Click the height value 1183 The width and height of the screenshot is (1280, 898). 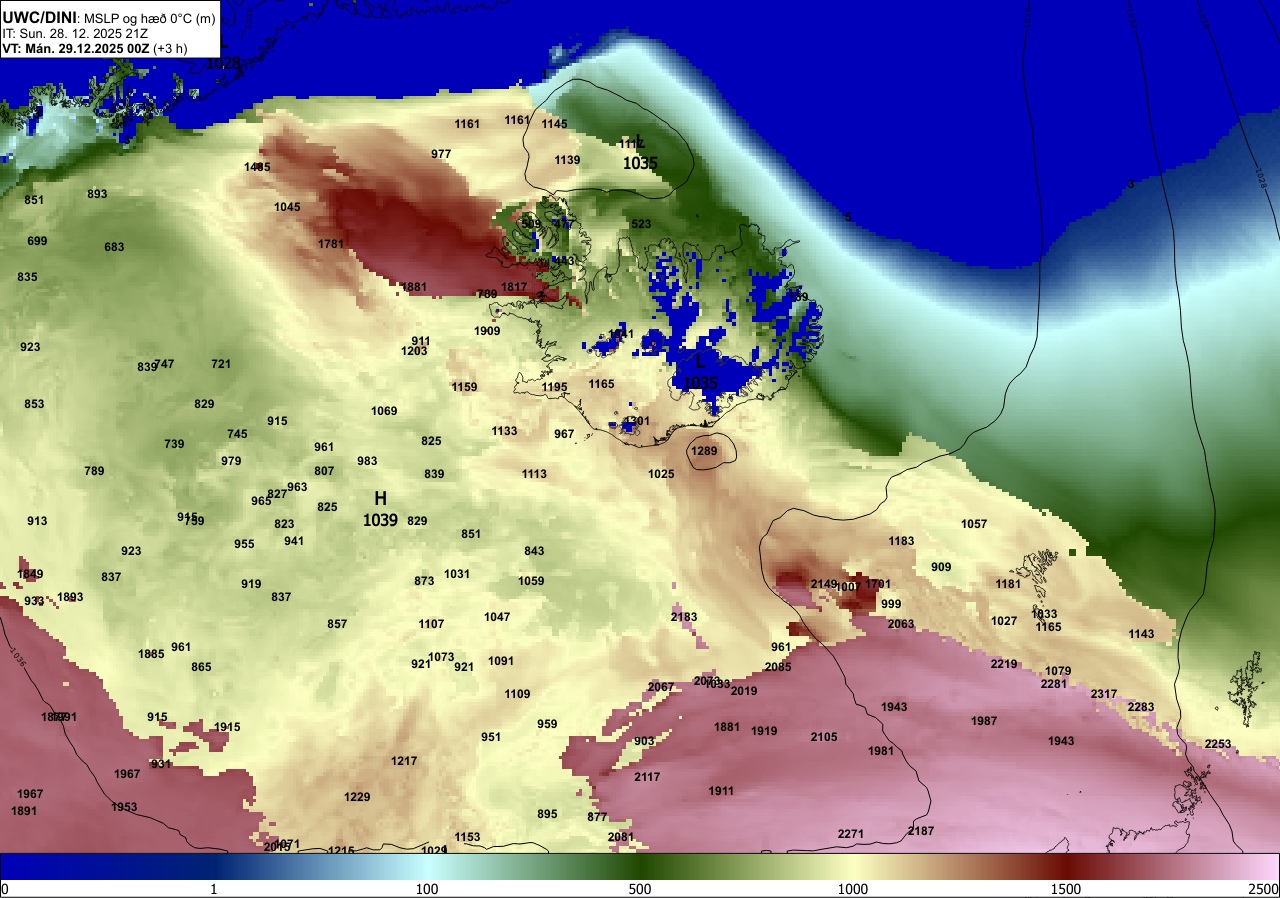pos(901,541)
